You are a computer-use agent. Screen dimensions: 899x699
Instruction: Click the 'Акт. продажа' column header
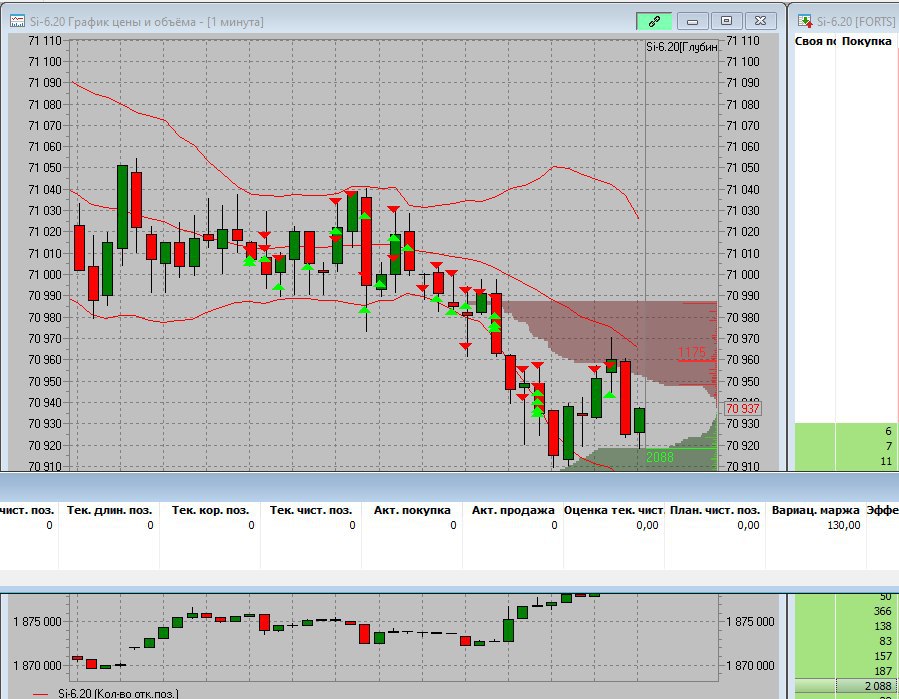click(513, 510)
